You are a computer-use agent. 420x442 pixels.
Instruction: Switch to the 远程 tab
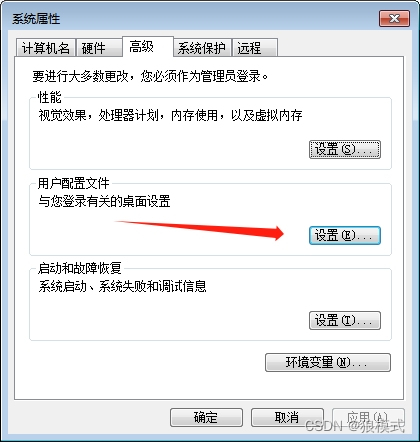click(255, 48)
